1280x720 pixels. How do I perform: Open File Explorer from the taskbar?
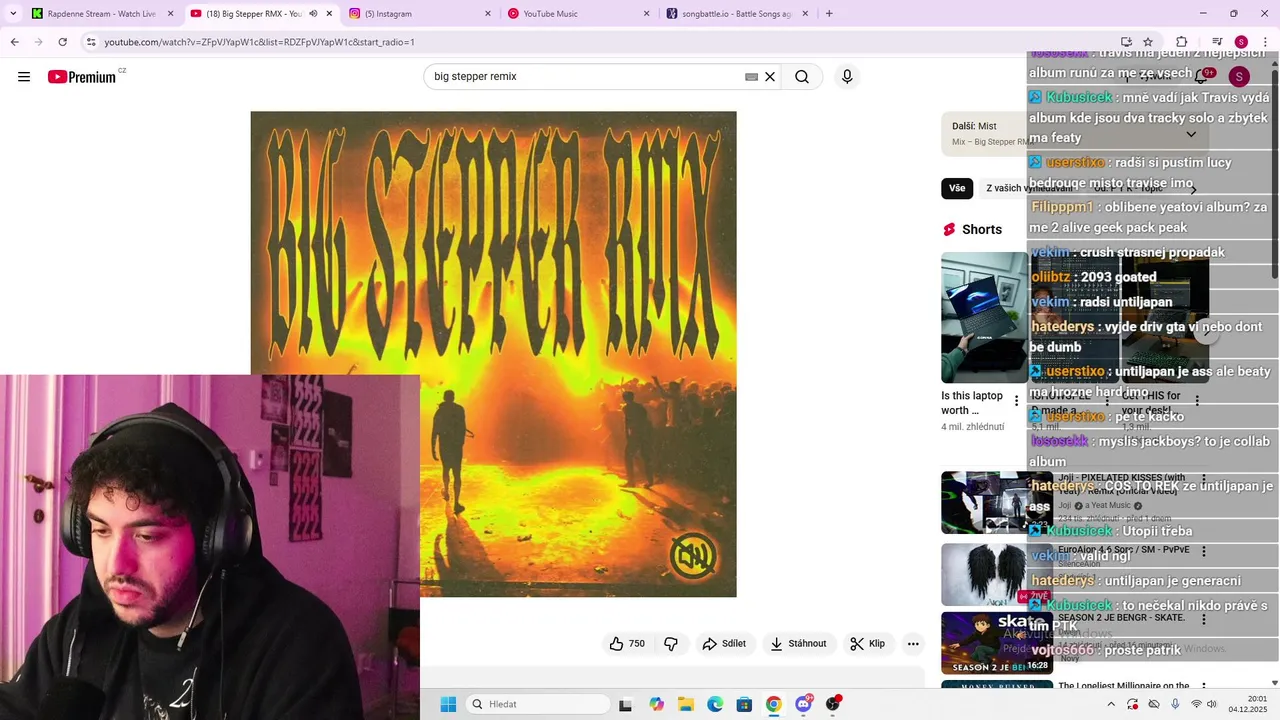[686, 704]
